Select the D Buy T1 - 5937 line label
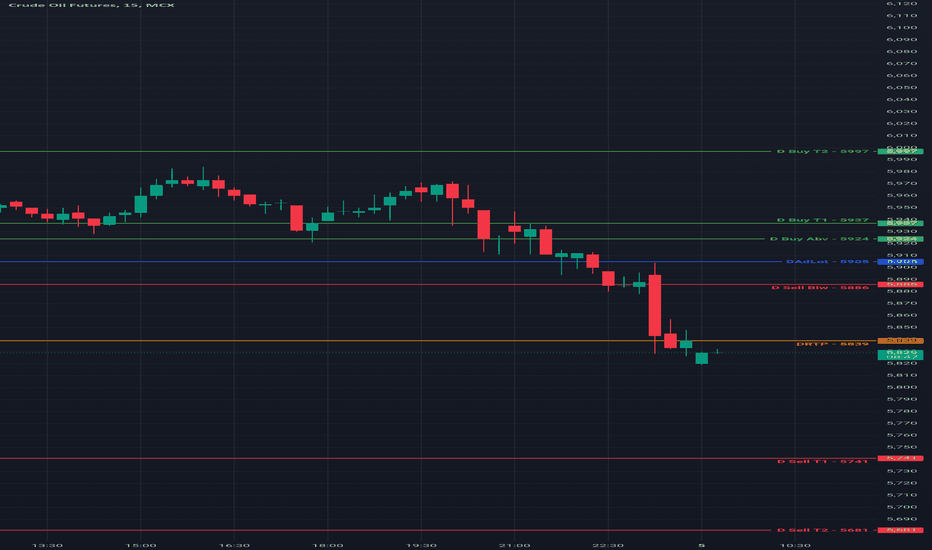Image resolution: width=932 pixels, height=550 pixels. click(x=823, y=220)
